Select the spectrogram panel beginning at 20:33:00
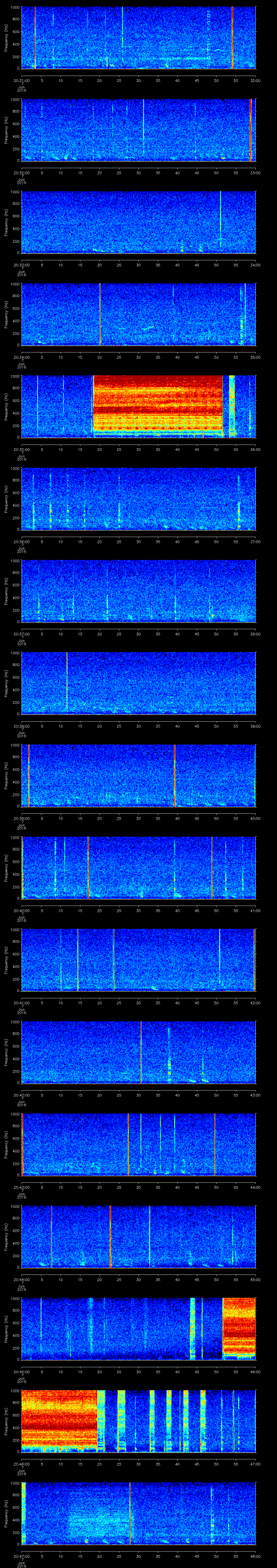 [x=139, y=222]
